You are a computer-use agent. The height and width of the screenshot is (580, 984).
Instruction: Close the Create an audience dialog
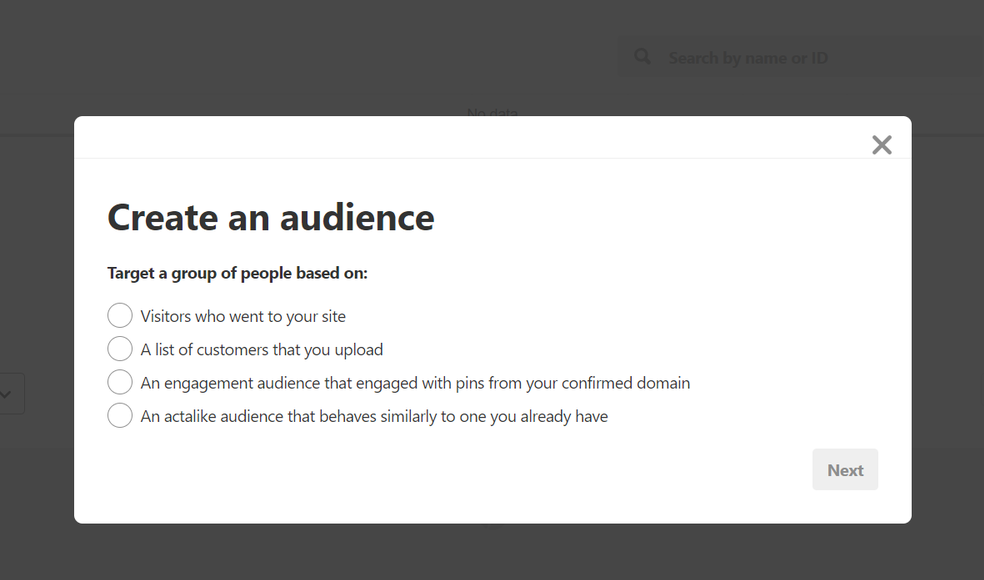(x=882, y=145)
